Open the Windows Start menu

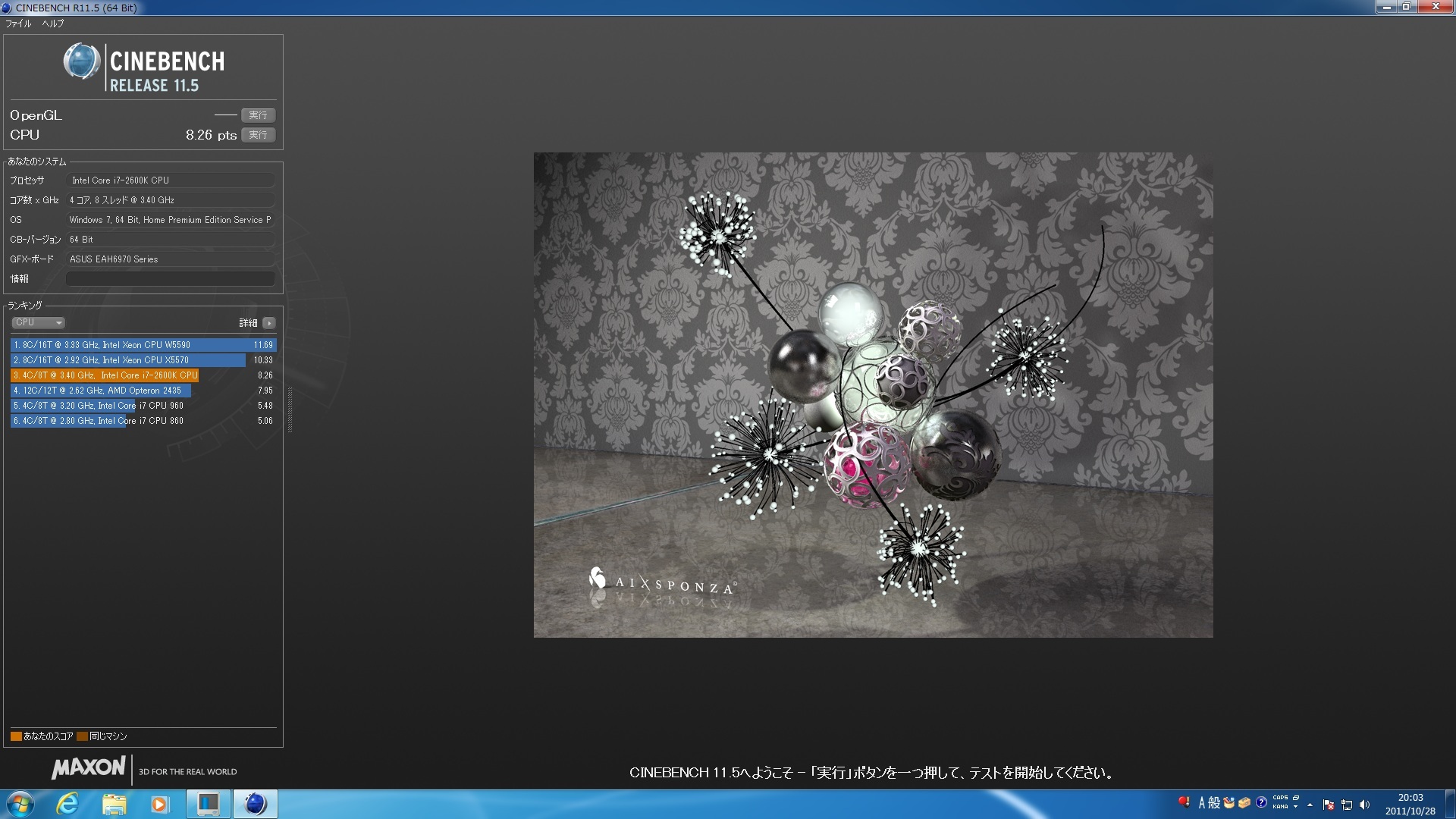click(20, 804)
